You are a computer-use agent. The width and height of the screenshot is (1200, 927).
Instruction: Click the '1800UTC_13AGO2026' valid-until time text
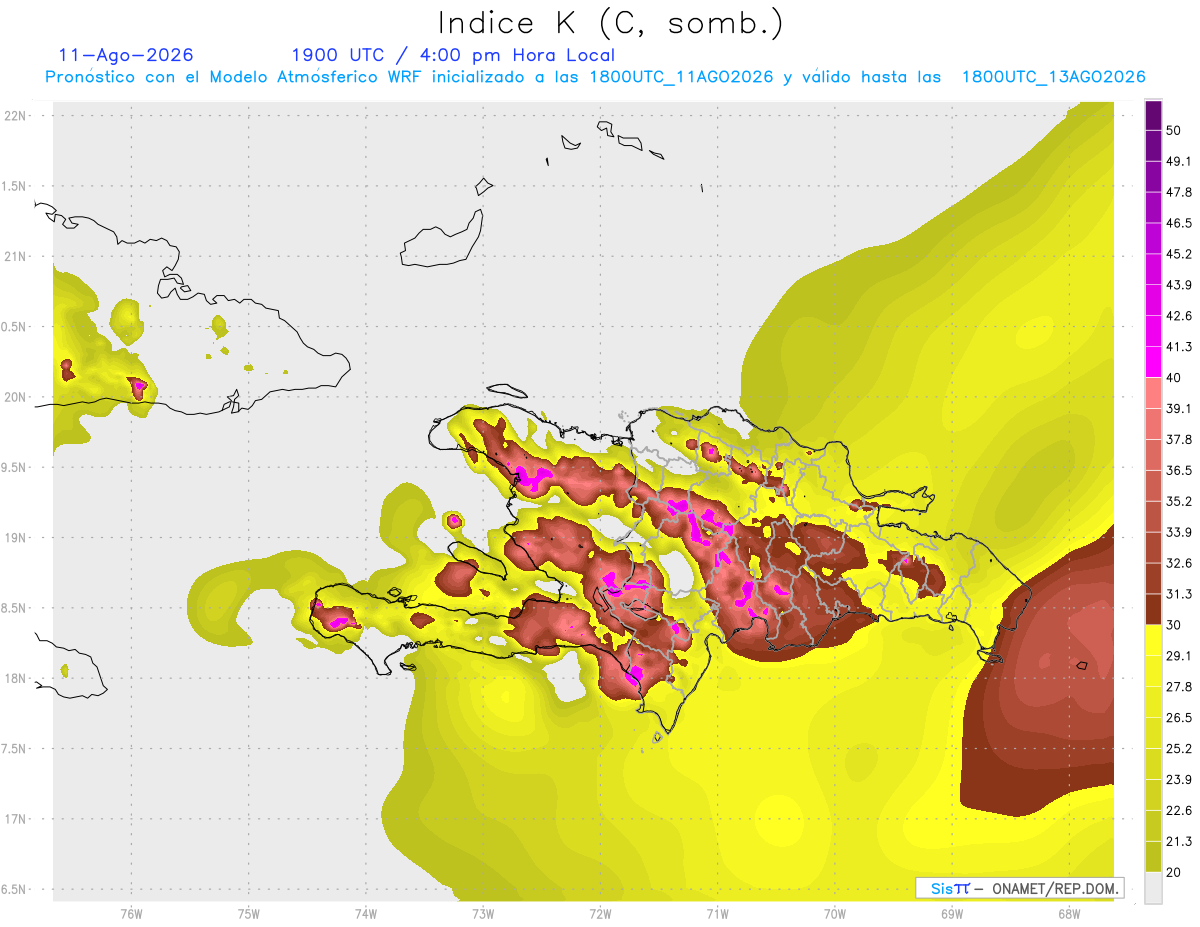click(1053, 77)
